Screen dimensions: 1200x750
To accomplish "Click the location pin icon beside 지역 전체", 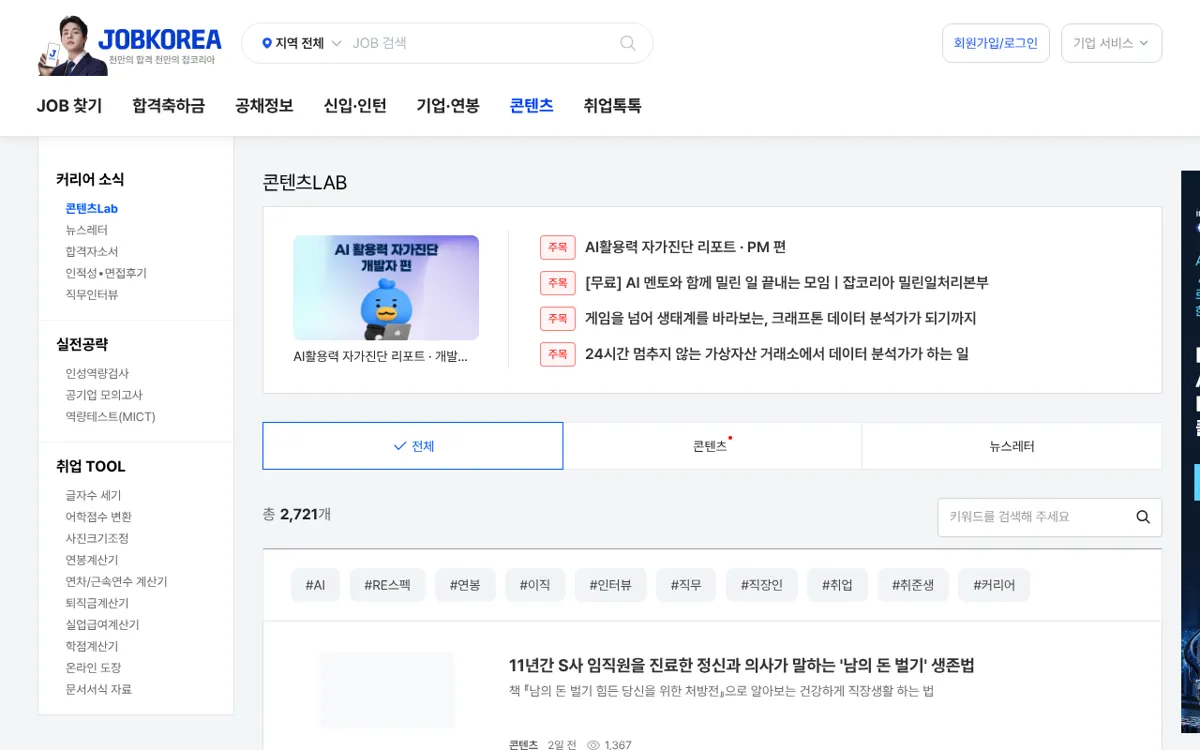I will coord(267,43).
